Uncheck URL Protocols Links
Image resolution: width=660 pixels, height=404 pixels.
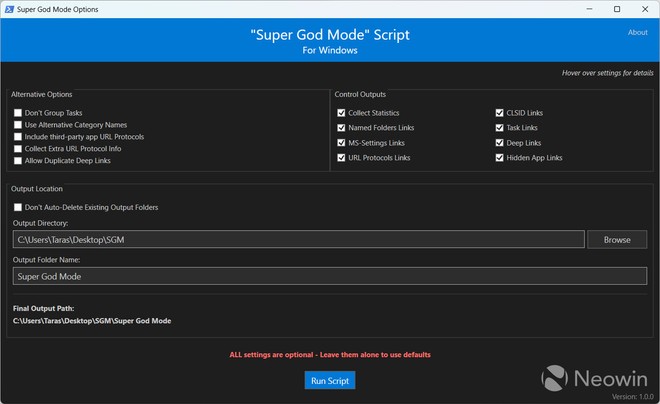coord(341,158)
